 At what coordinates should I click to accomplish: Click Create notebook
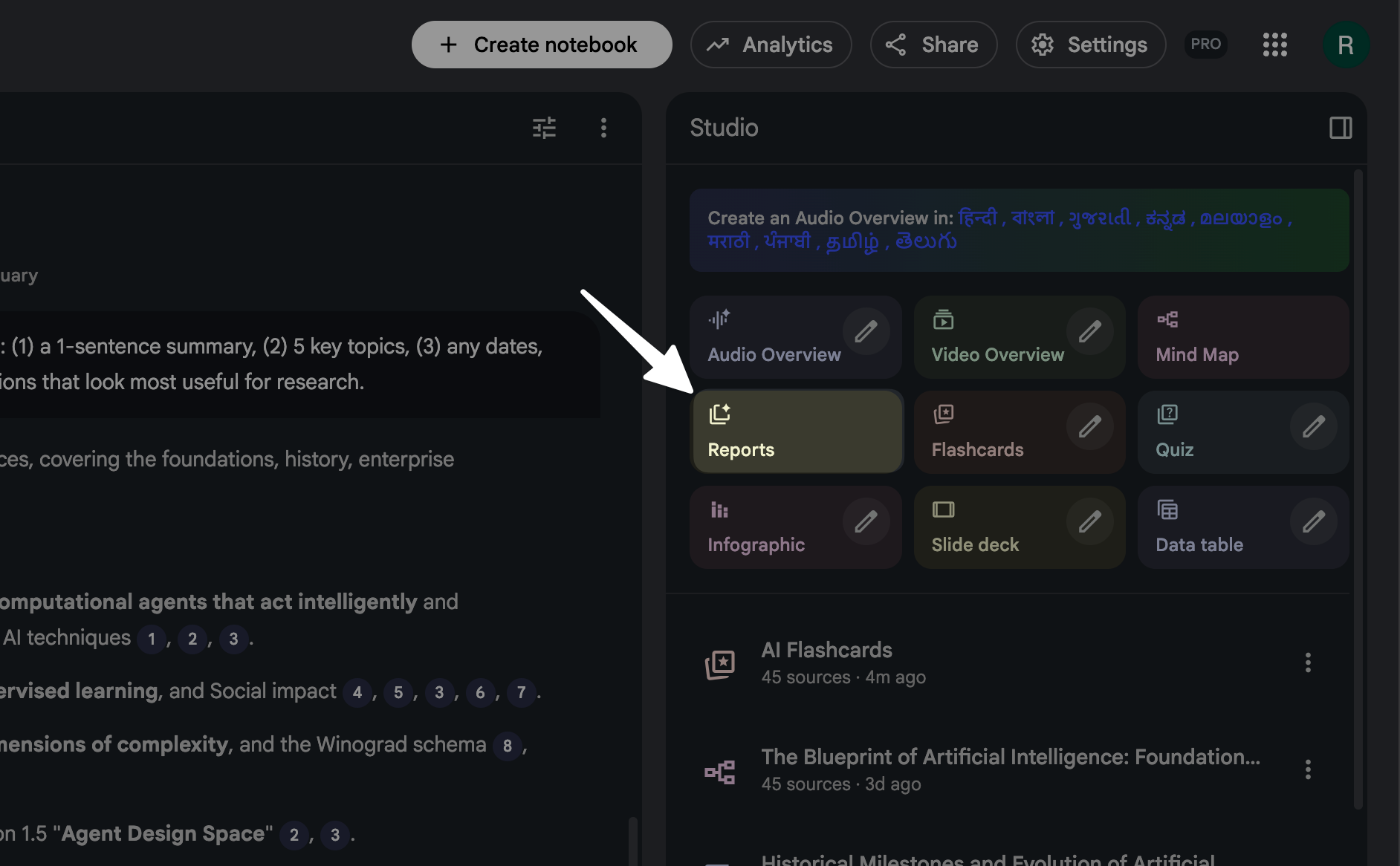coord(541,45)
